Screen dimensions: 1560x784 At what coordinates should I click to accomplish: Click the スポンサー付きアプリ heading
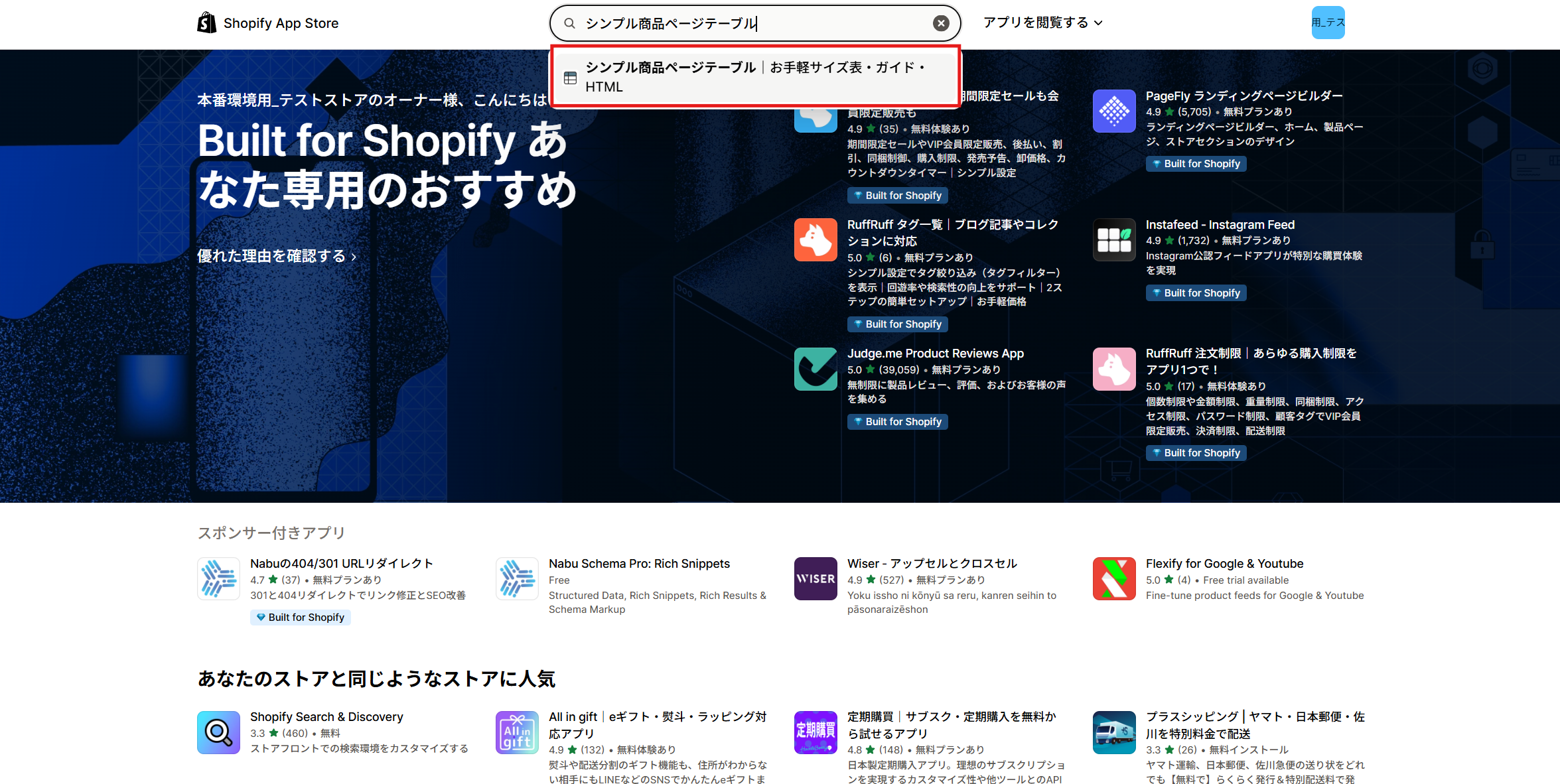point(271,533)
